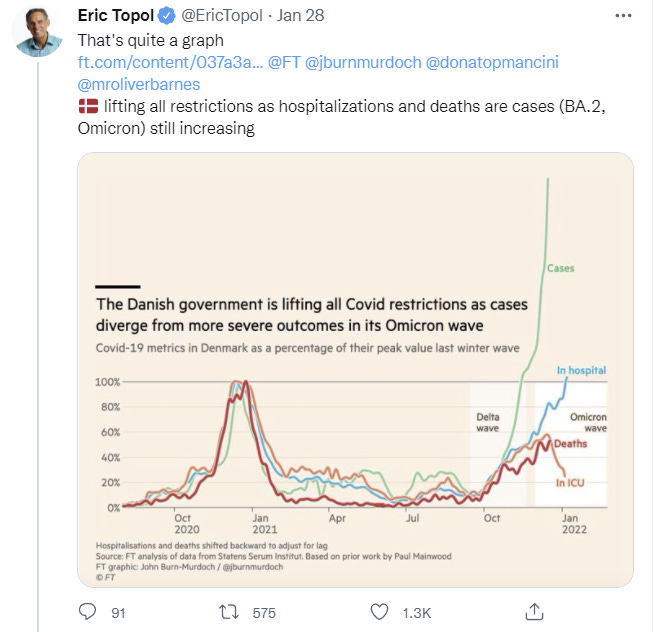655x632 pixels.
Task: Click the @FT mention
Action: [x=284, y=62]
